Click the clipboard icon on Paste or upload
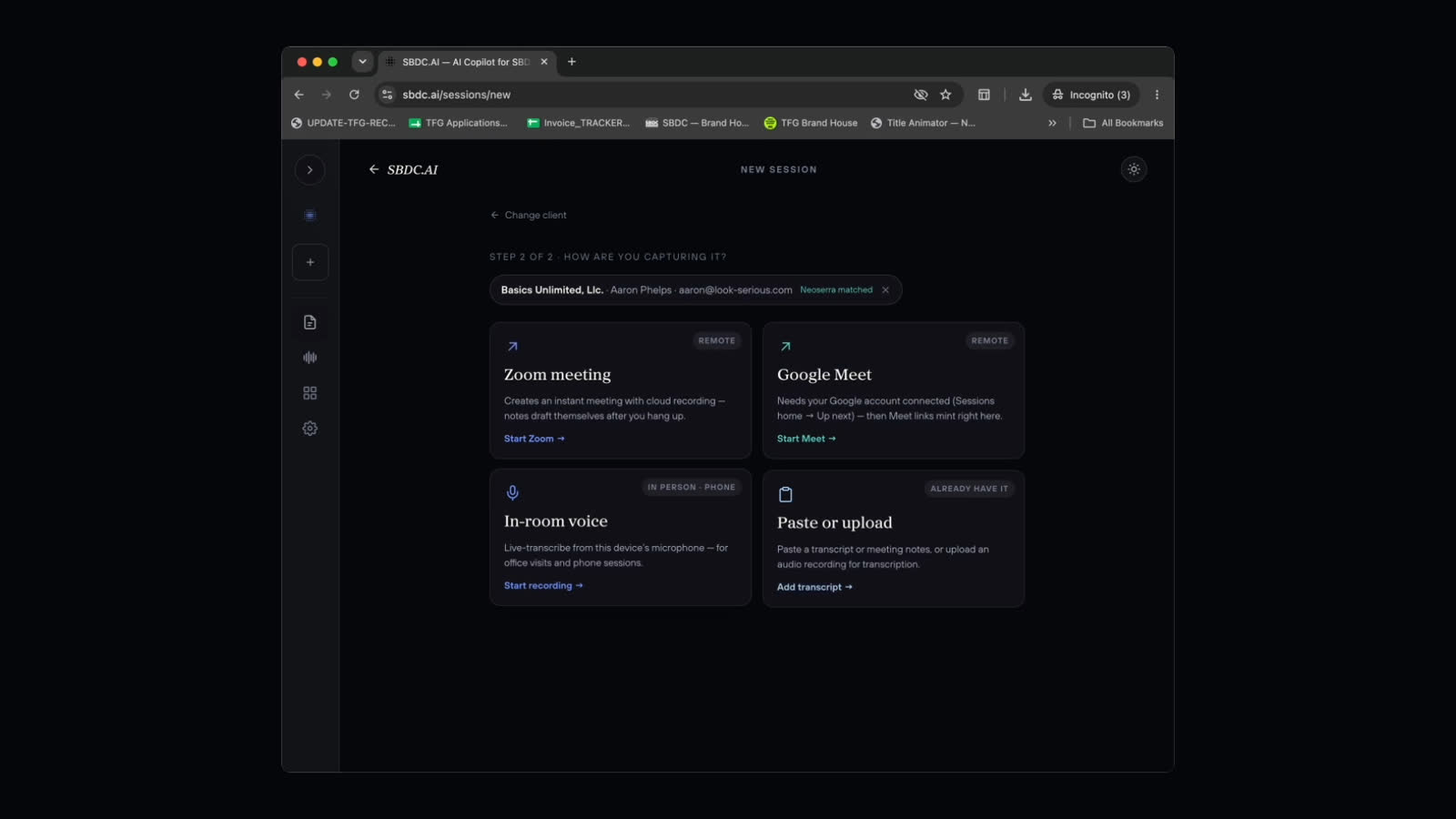 pyautogui.click(x=785, y=495)
